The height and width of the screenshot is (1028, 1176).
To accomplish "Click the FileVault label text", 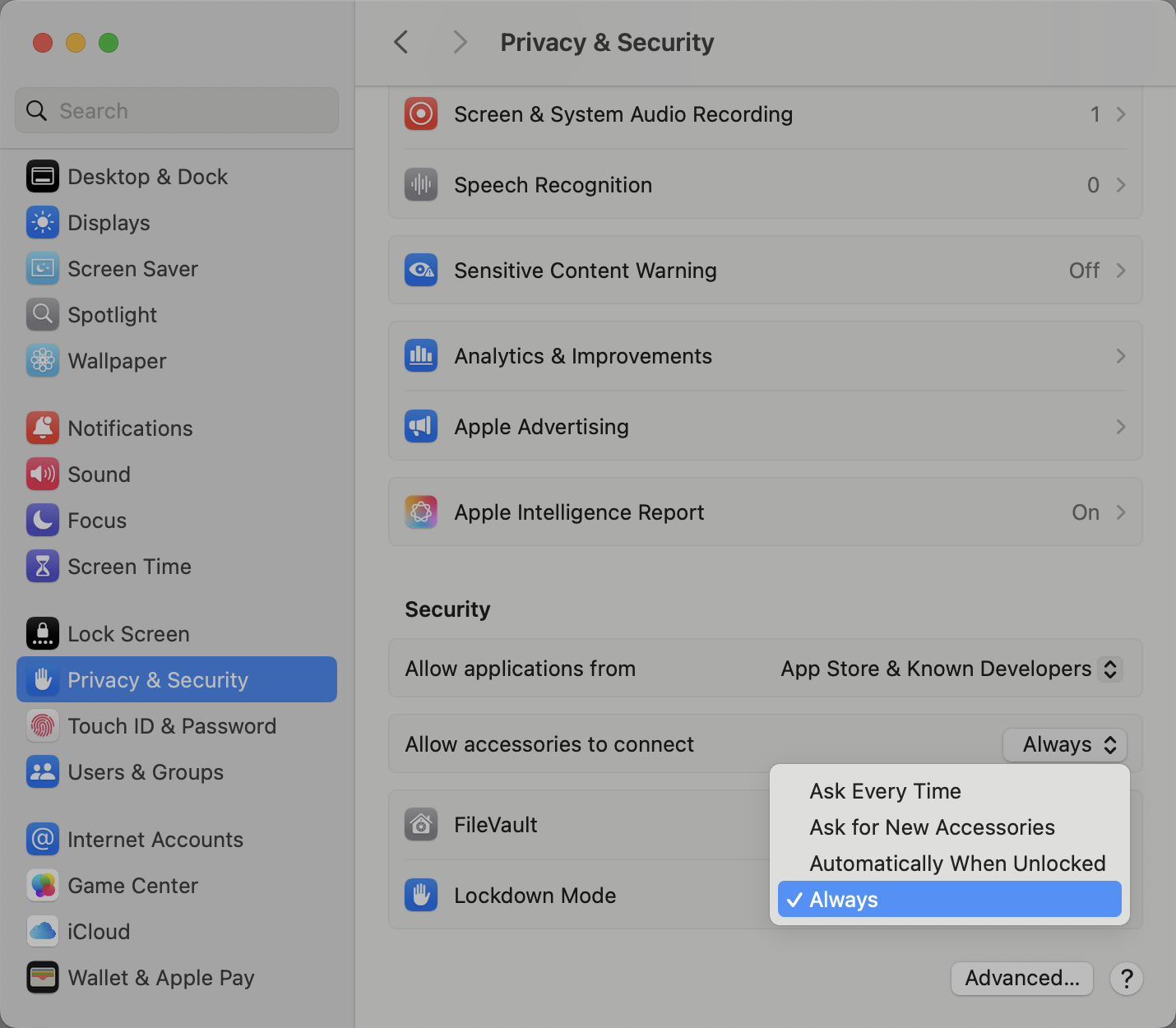I will [x=496, y=825].
